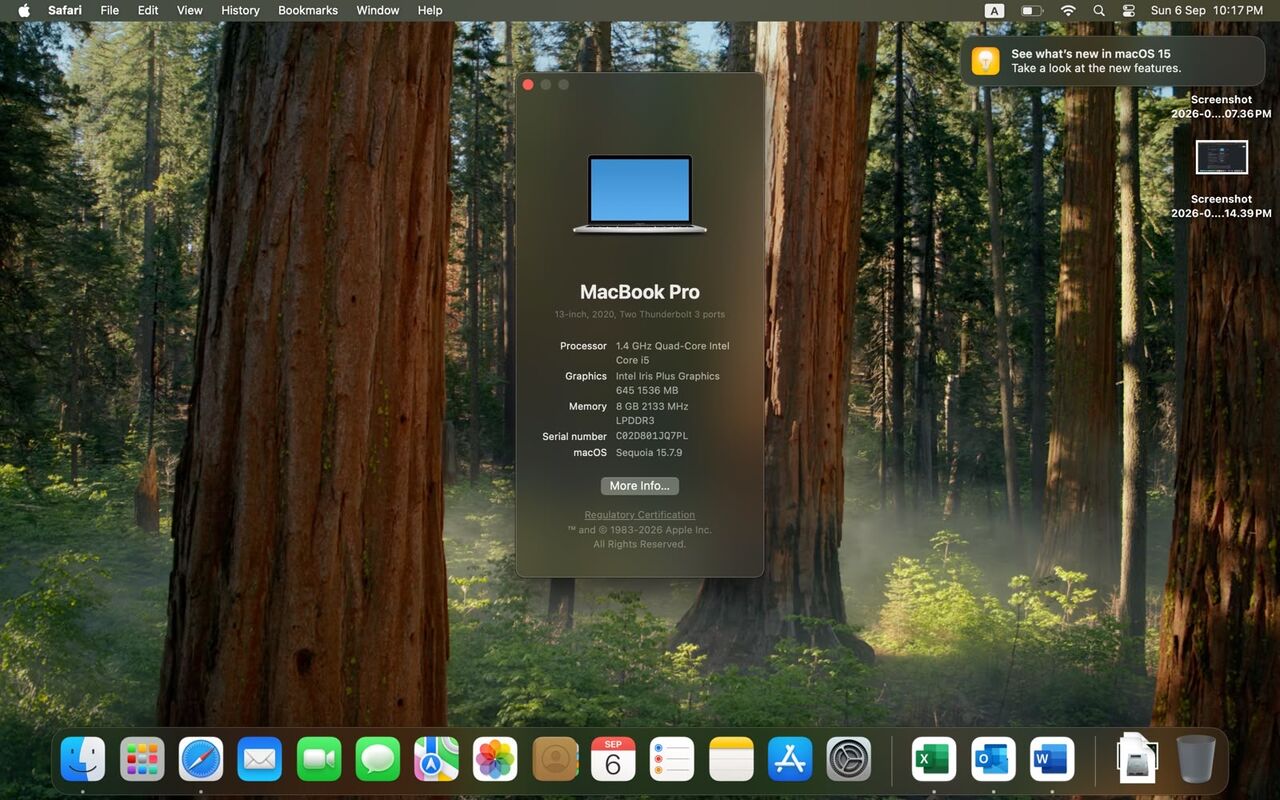Open the View menu
Image resolution: width=1280 pixels, height=800 pixels.
(190, 10)
